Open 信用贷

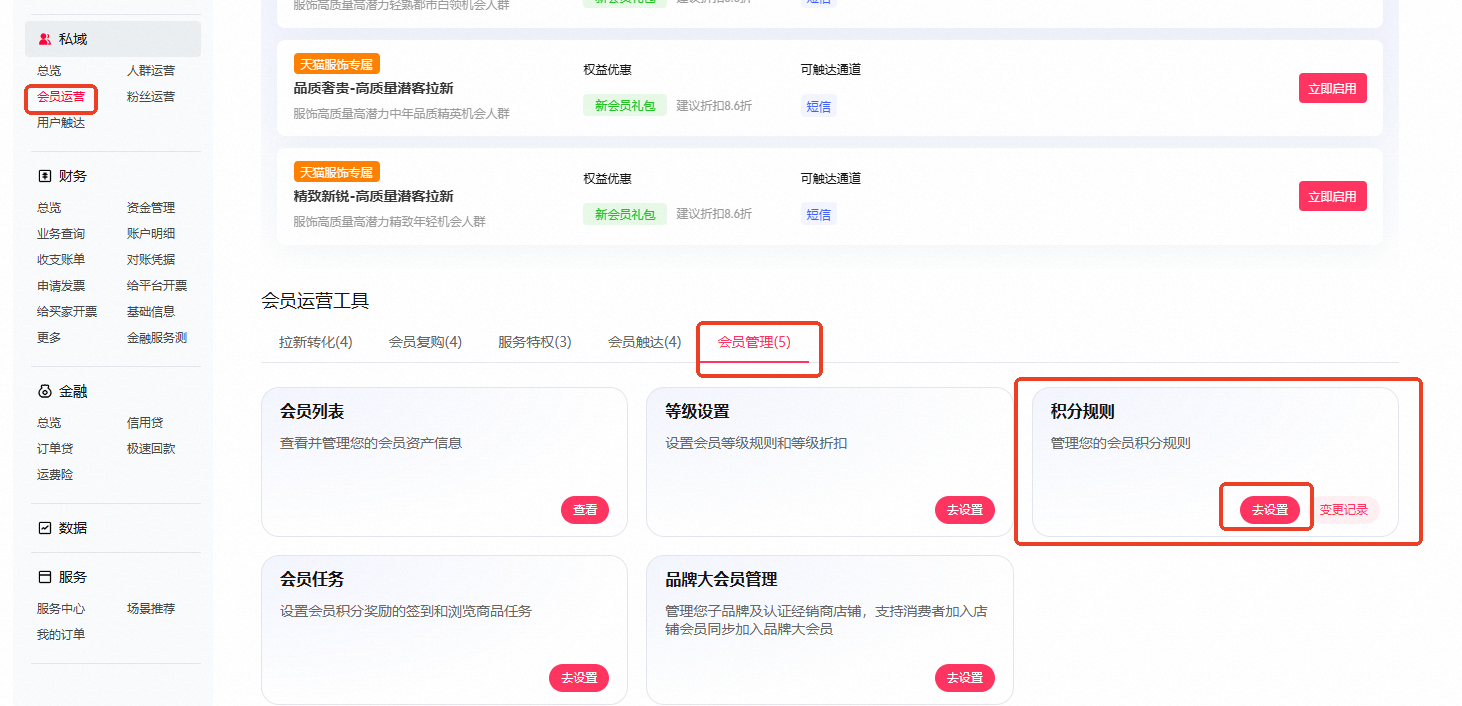coord(145,423)
